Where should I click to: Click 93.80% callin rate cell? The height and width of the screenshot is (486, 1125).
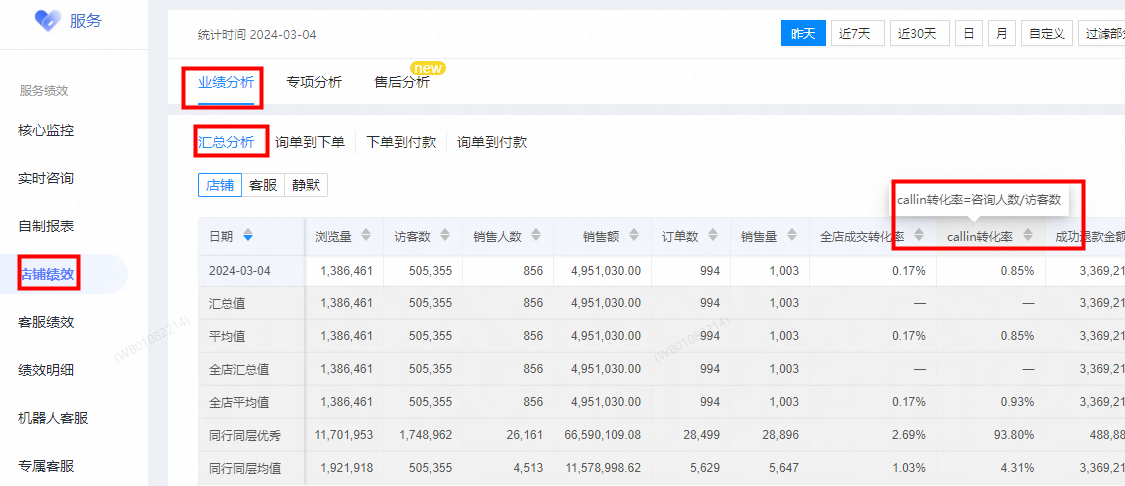[1014, 435]
